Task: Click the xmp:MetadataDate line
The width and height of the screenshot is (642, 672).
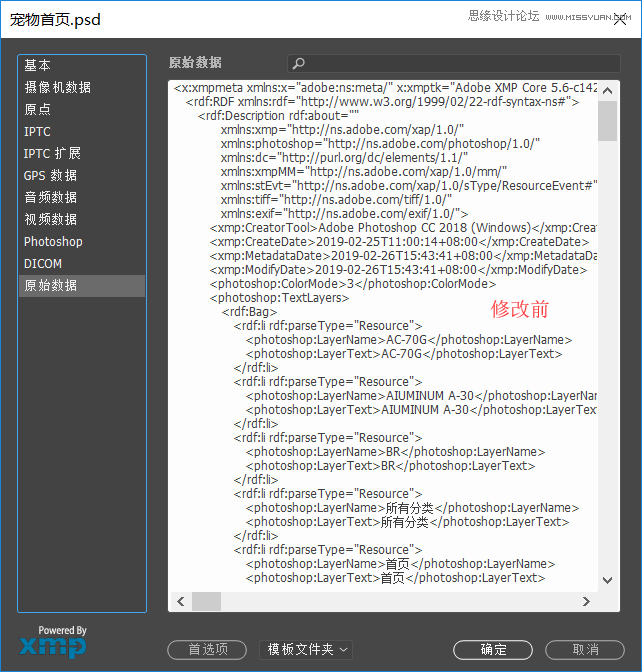Action: [403, 256]
